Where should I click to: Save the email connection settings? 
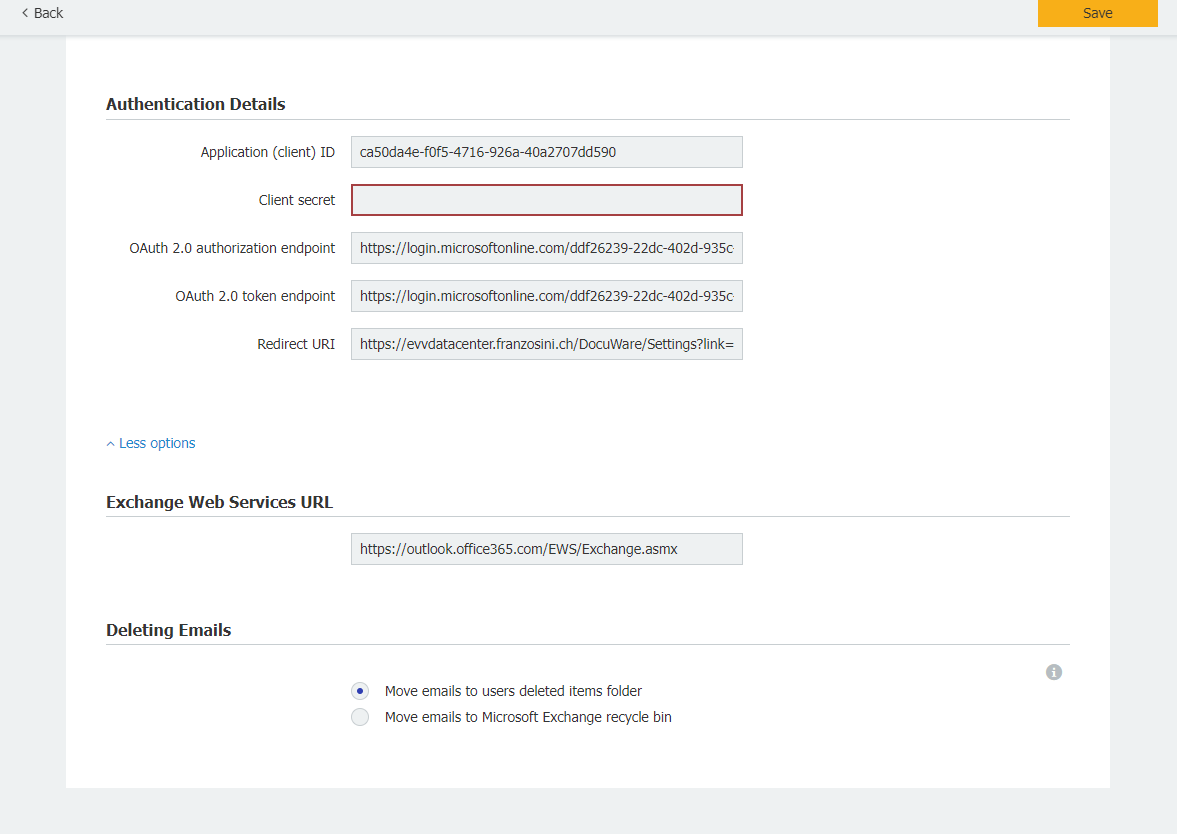pos(1097,13)
